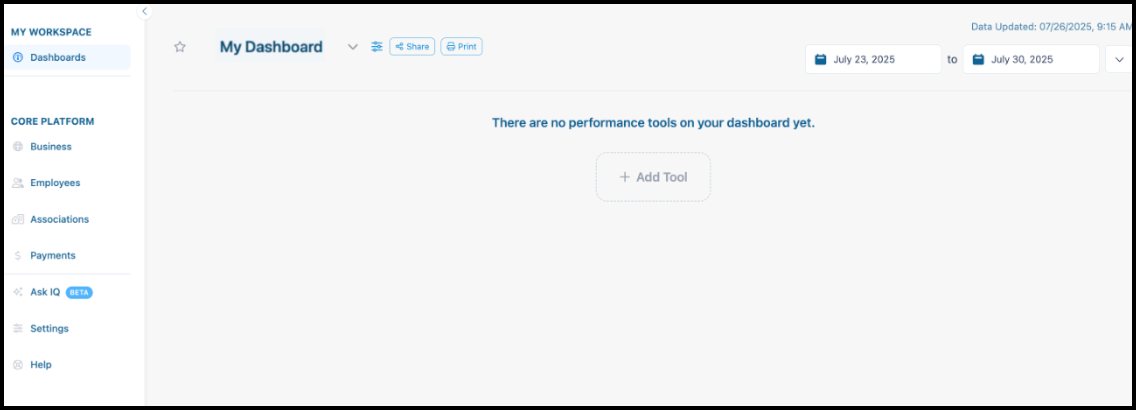Print the dashboard
The image size is (1136, 410).
[461, 47]
